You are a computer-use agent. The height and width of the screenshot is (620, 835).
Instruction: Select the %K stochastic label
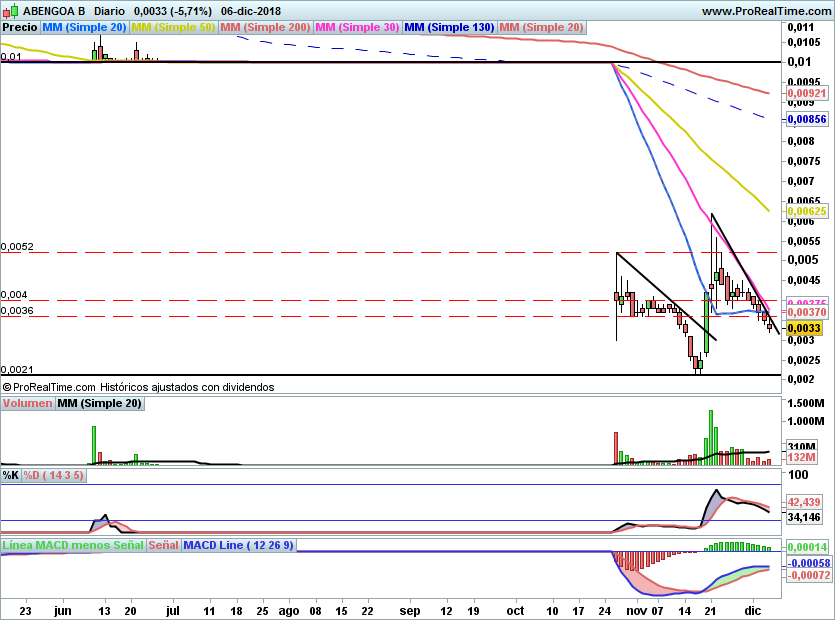click(x=11, y=475)
